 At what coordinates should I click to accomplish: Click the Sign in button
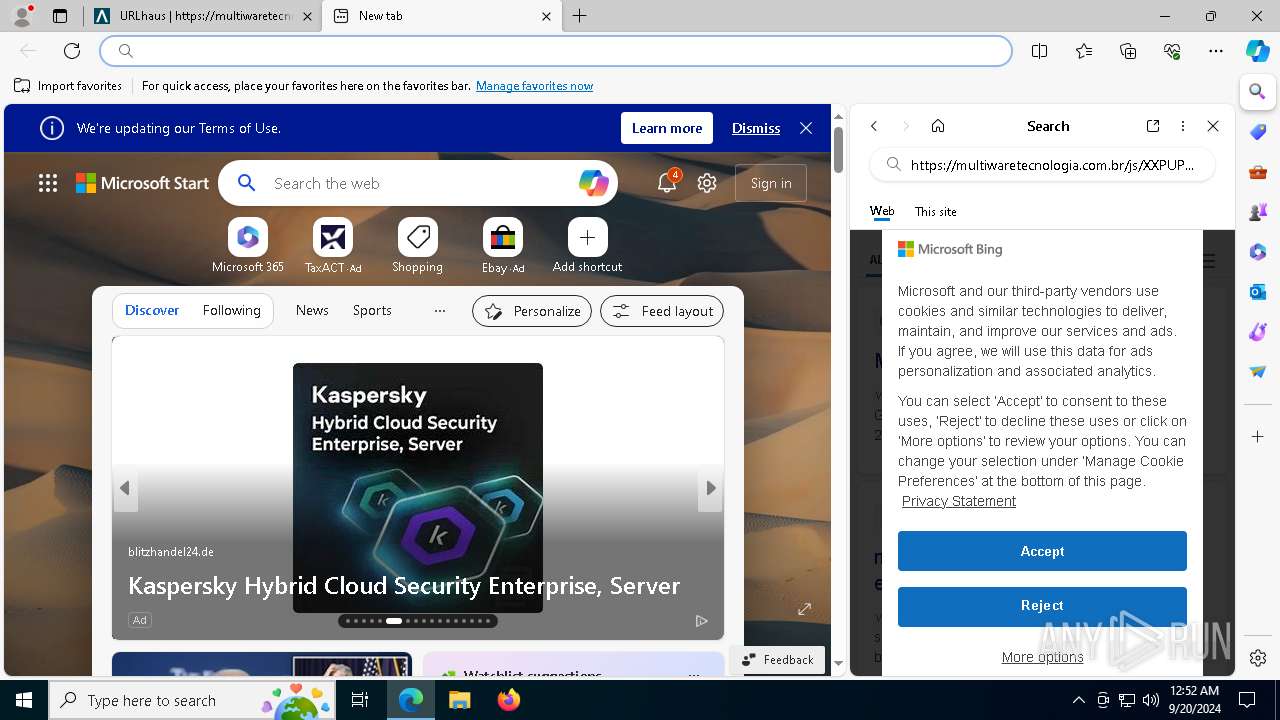pyautogui.click(x=771, y=183)
